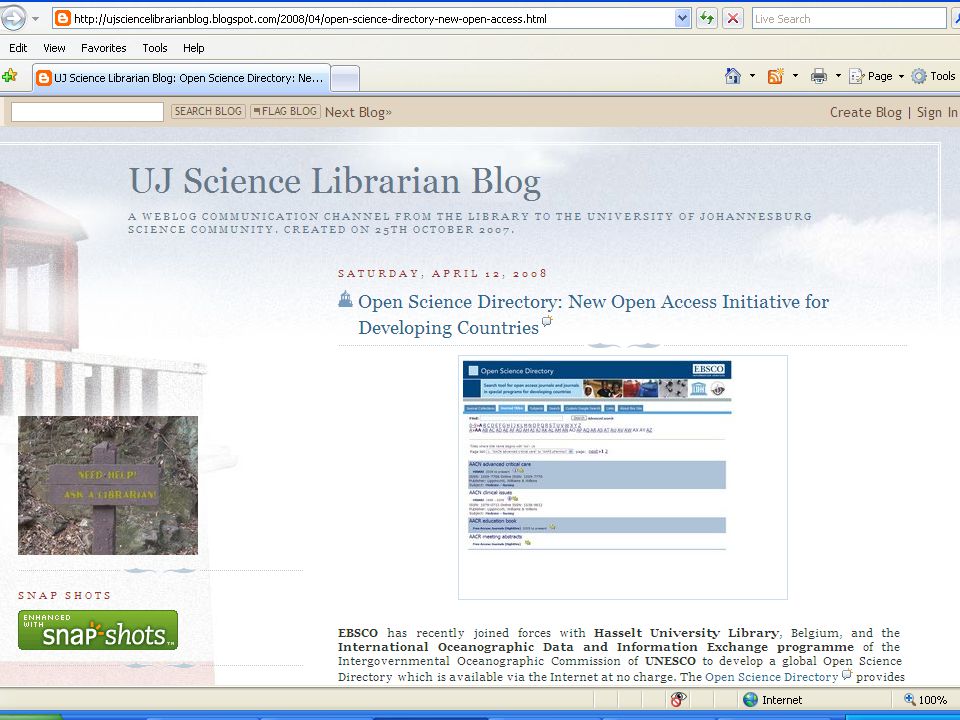The height and width of the screenshot is (720, 960).
Task: Expand the RSS feeds dropdown arrow
Action: coord(795,76)
